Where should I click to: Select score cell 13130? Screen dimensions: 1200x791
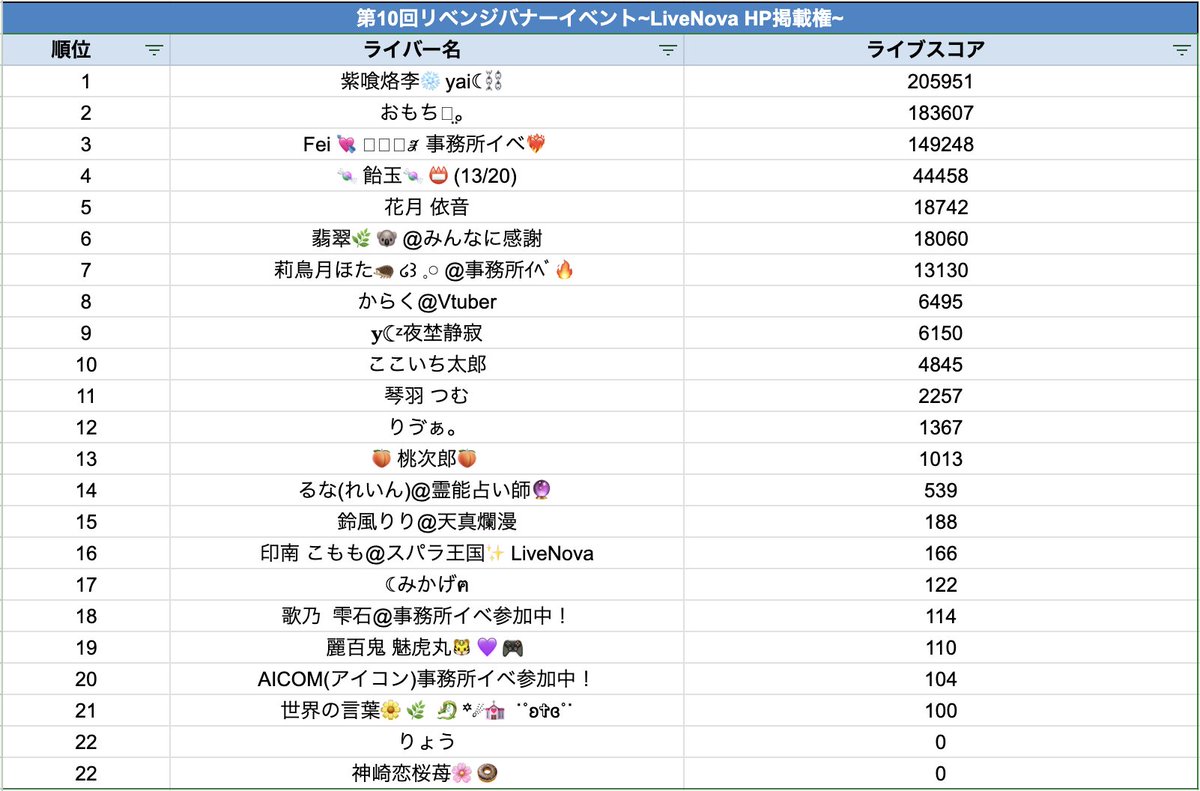(941, 271)
